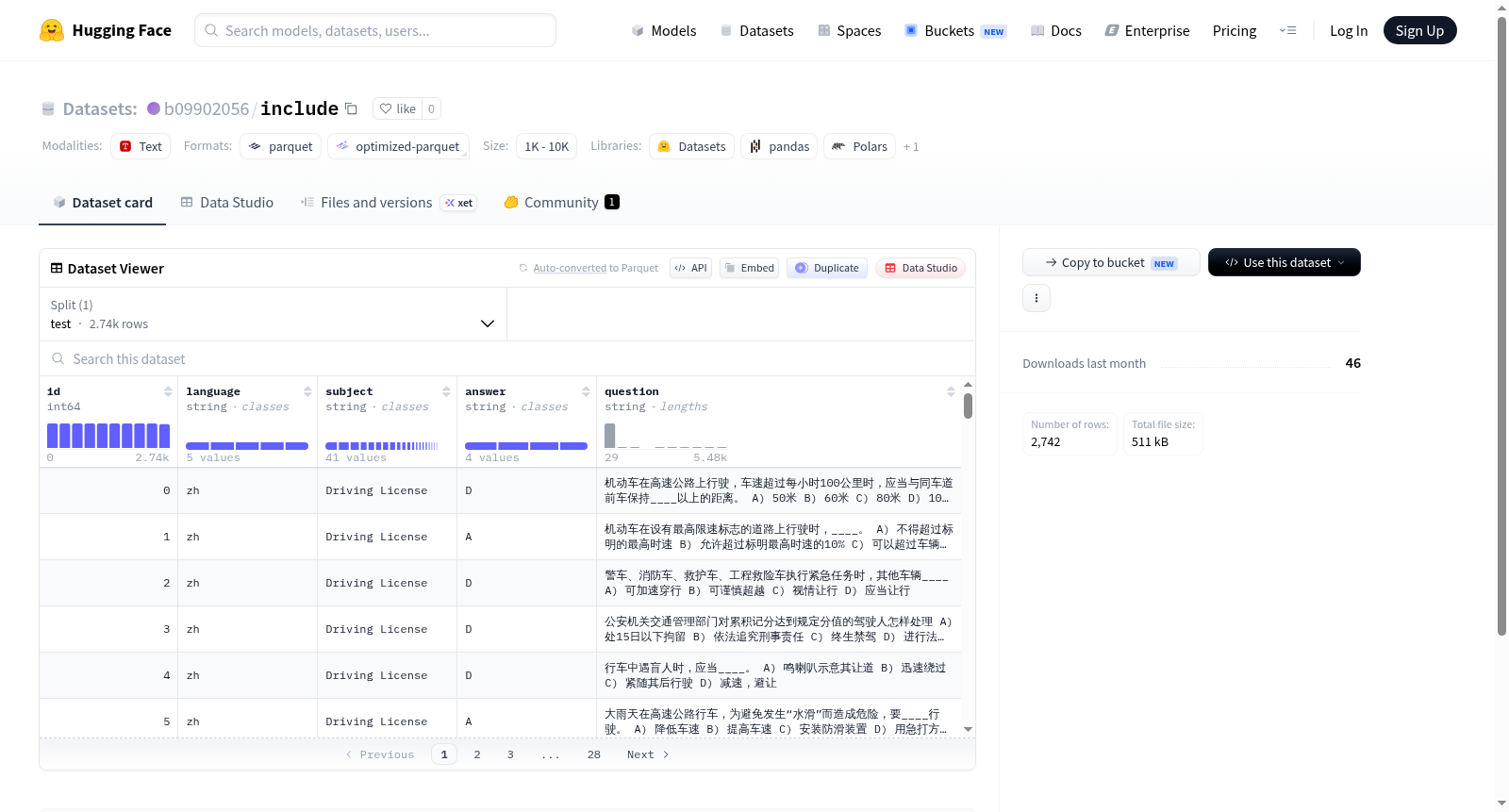The width and height of the screenshot is (1509, 812).
Task: Show the +1 more libraries
Action: click(x=911, y=146)
